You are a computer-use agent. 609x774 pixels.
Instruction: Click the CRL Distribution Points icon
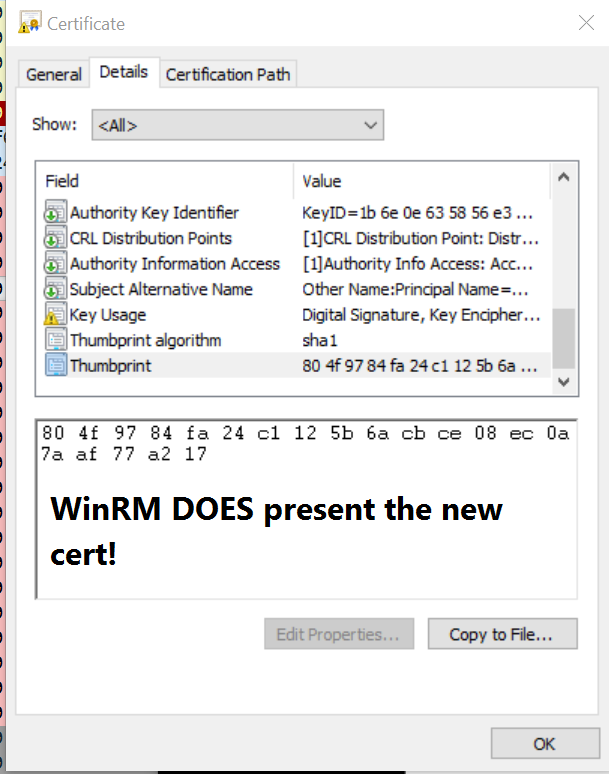click(x=55, y=239)
